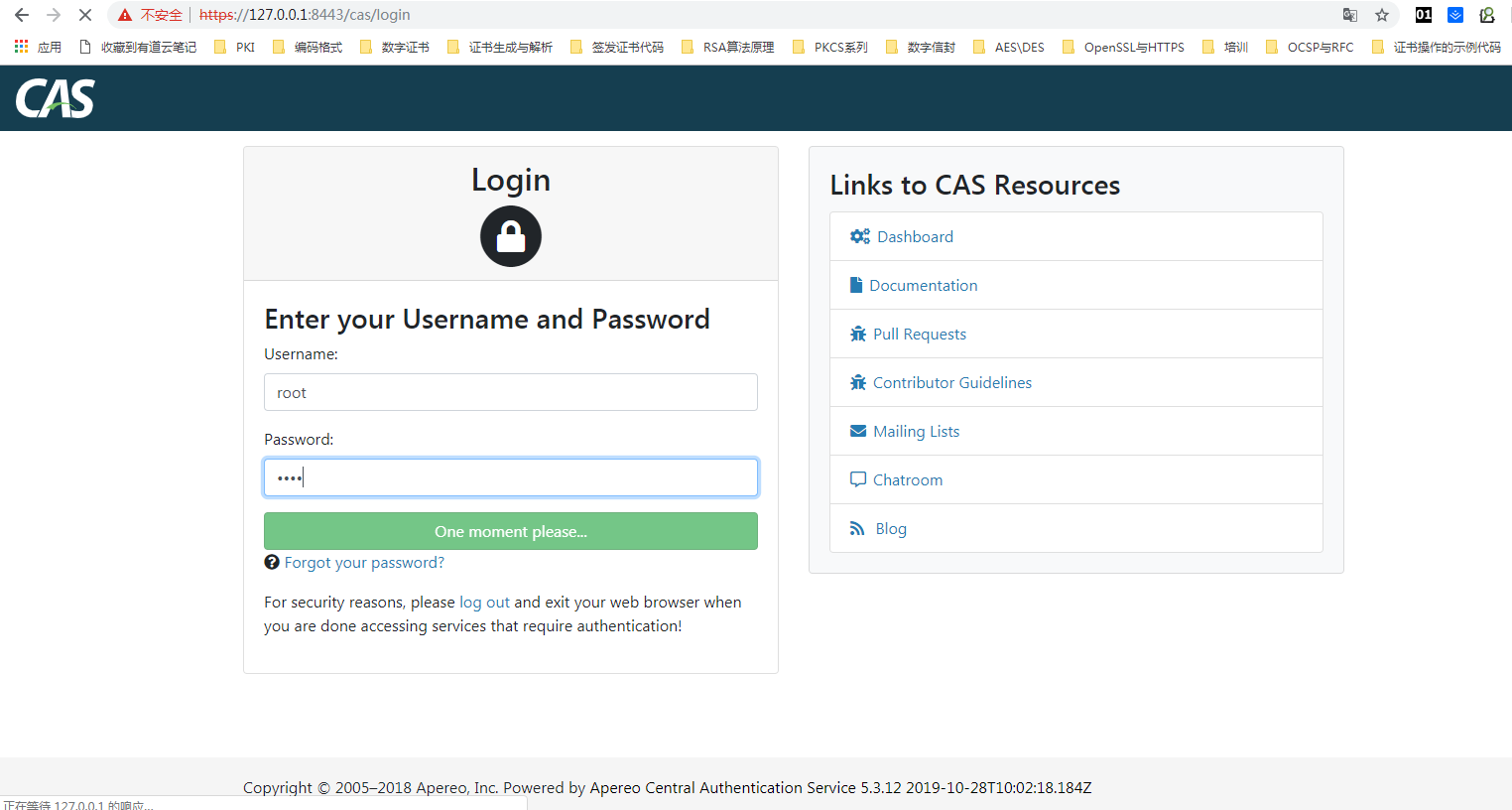Click the address bar URL 127.0.0.1:8443/cas/login
Image resolution: width=1512 pixels, height=810 pixels.
pos(305,15)
